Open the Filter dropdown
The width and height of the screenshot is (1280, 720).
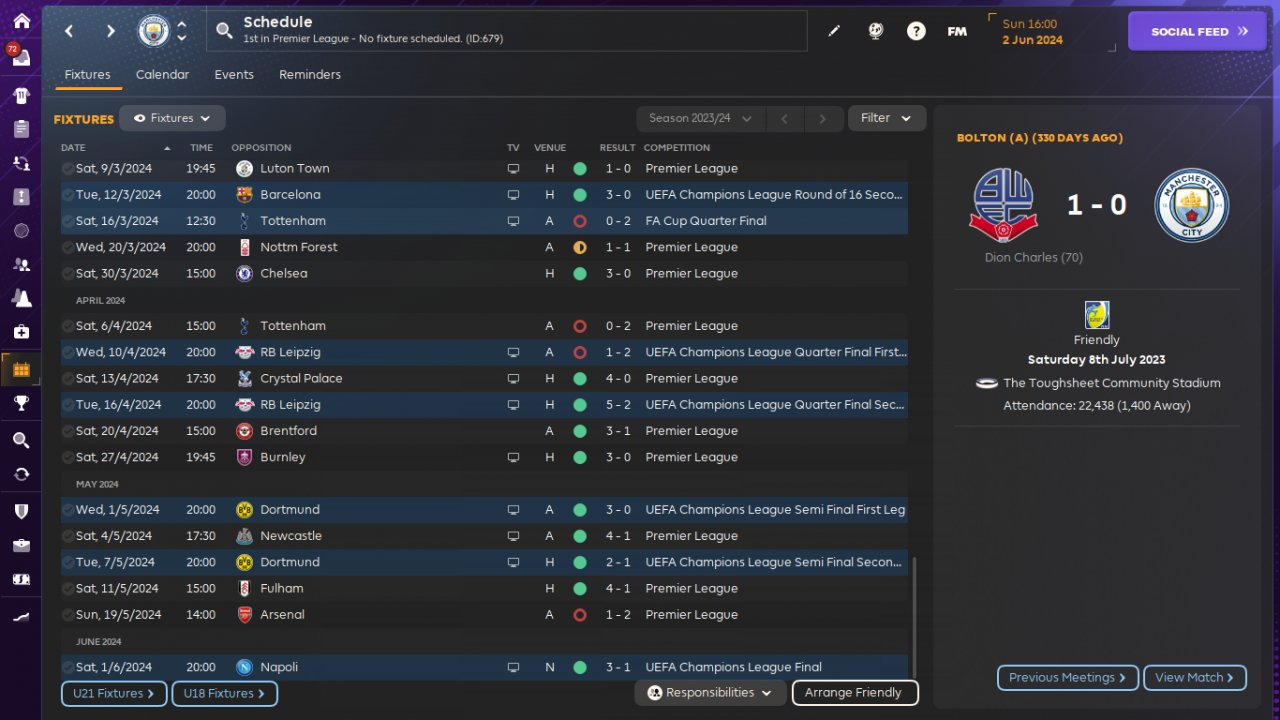click(887, 118)
